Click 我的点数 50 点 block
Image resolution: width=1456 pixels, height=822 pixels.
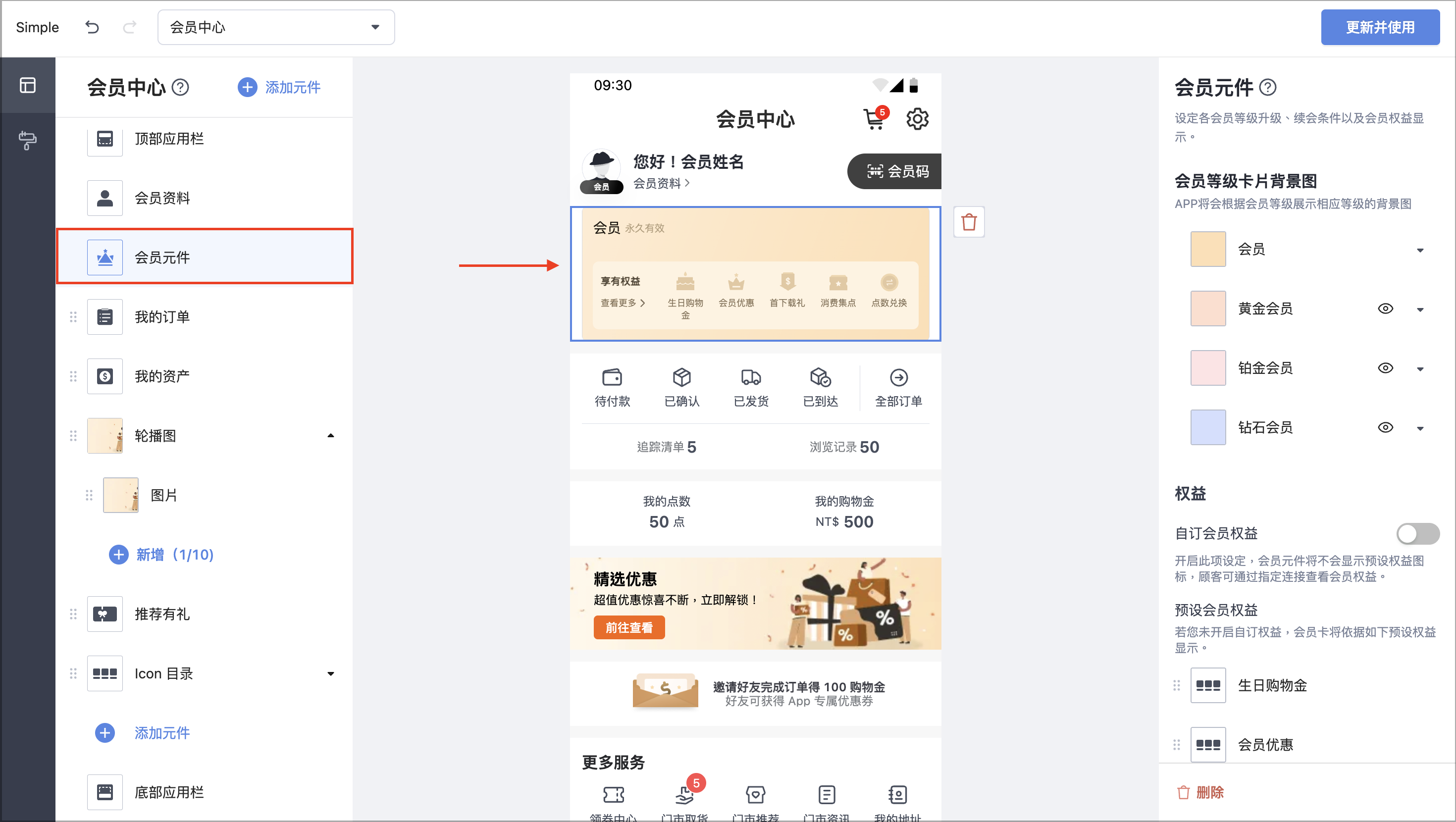[667, 512]
